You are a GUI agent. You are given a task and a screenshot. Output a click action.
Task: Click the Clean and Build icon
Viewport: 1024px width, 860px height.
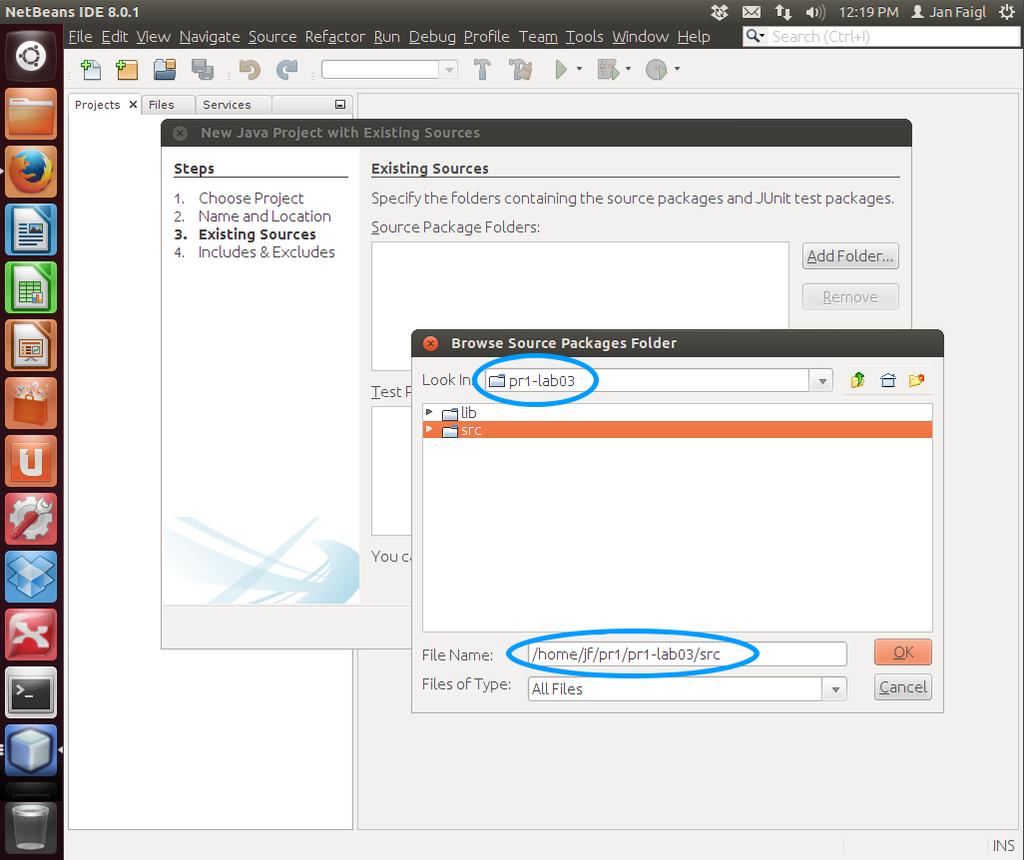click(x=520, y=69)
